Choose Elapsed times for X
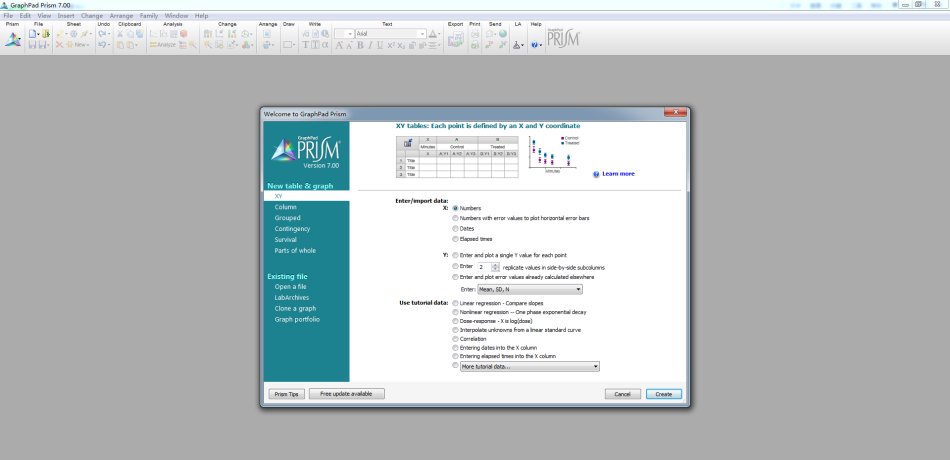Screen dimensions: 950x460 pos(456,239)
